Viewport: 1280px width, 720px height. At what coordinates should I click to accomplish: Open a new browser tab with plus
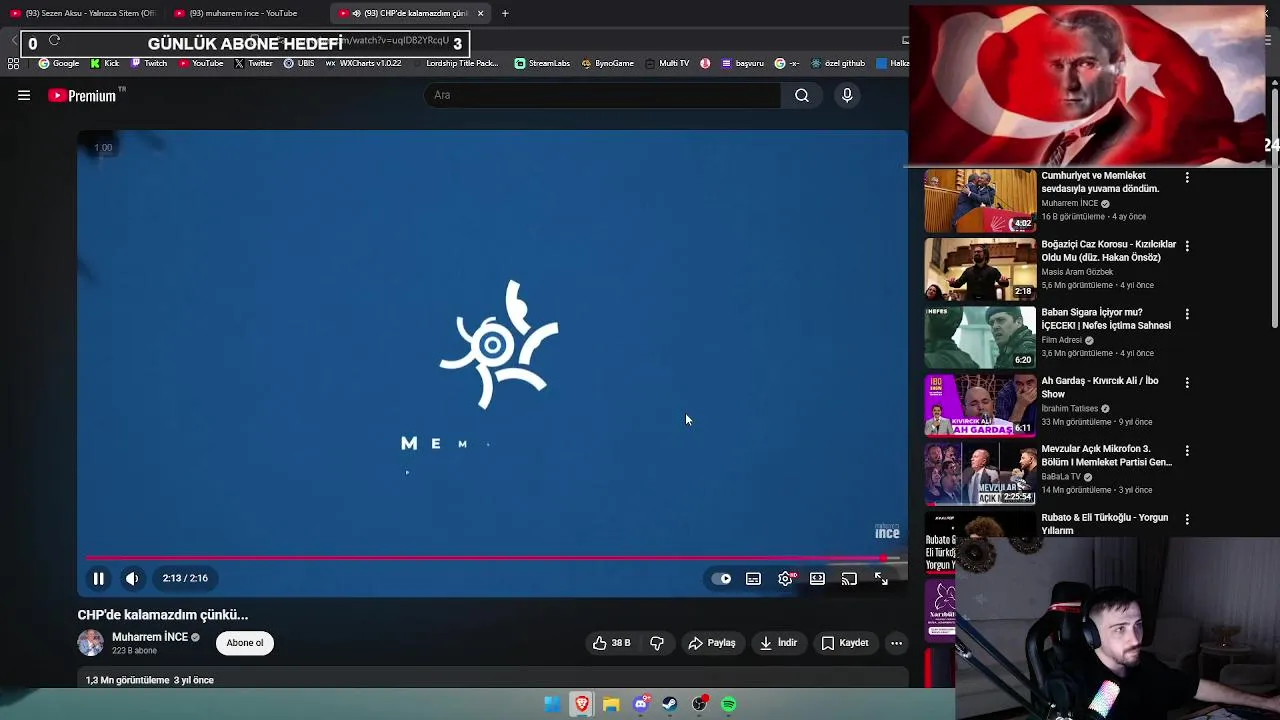(505, 13)
